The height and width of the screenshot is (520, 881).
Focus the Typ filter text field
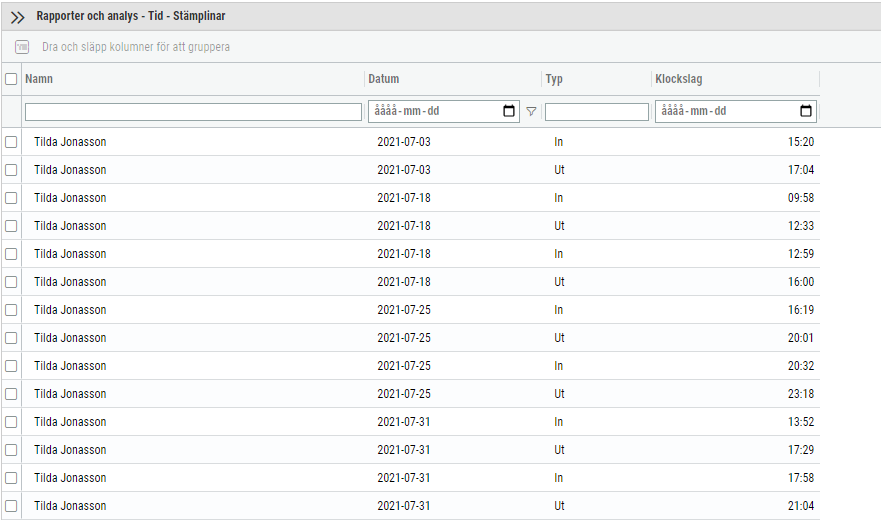(597, 112)
